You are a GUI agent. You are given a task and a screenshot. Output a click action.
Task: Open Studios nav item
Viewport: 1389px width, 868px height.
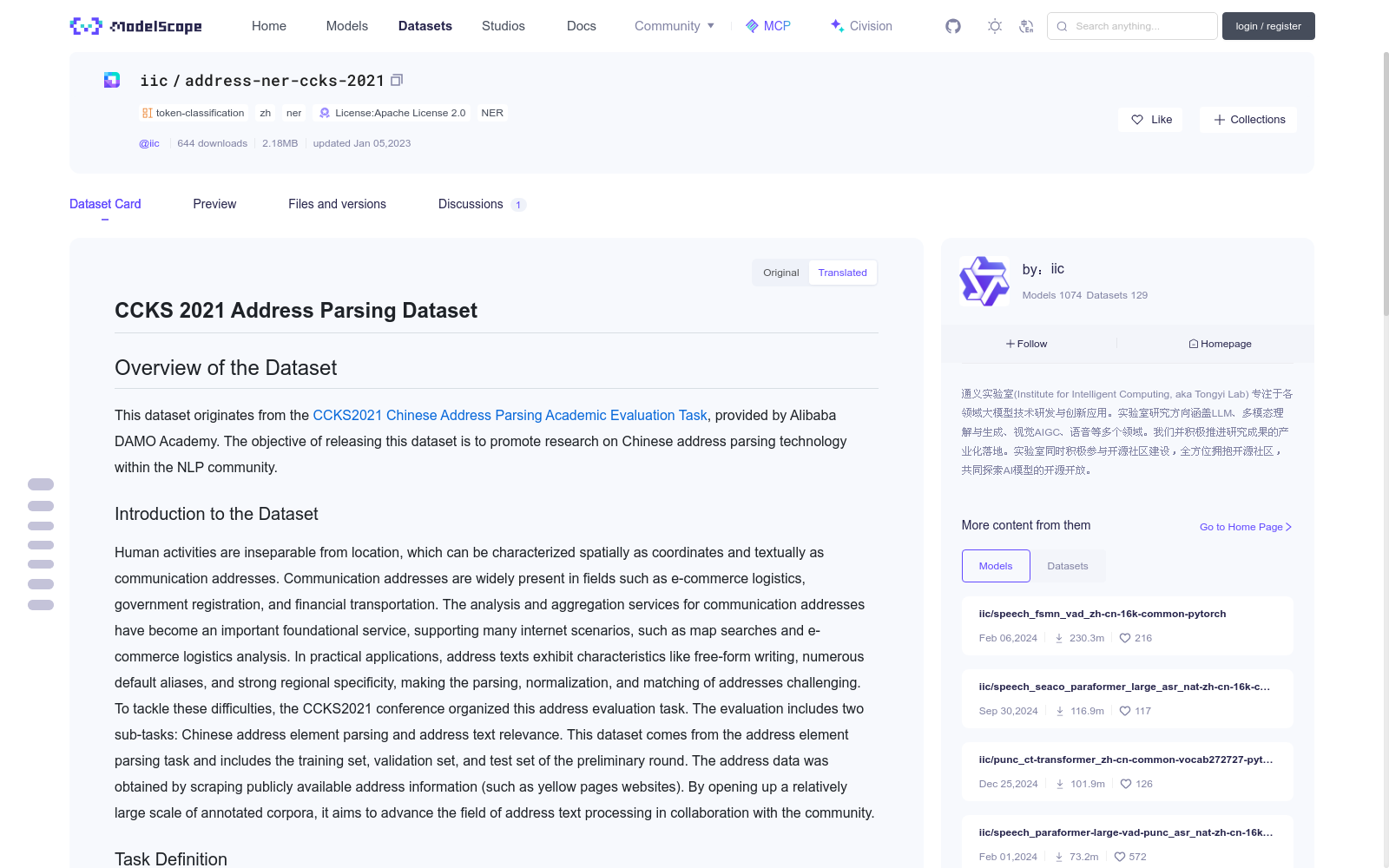(x=504, y=26)
